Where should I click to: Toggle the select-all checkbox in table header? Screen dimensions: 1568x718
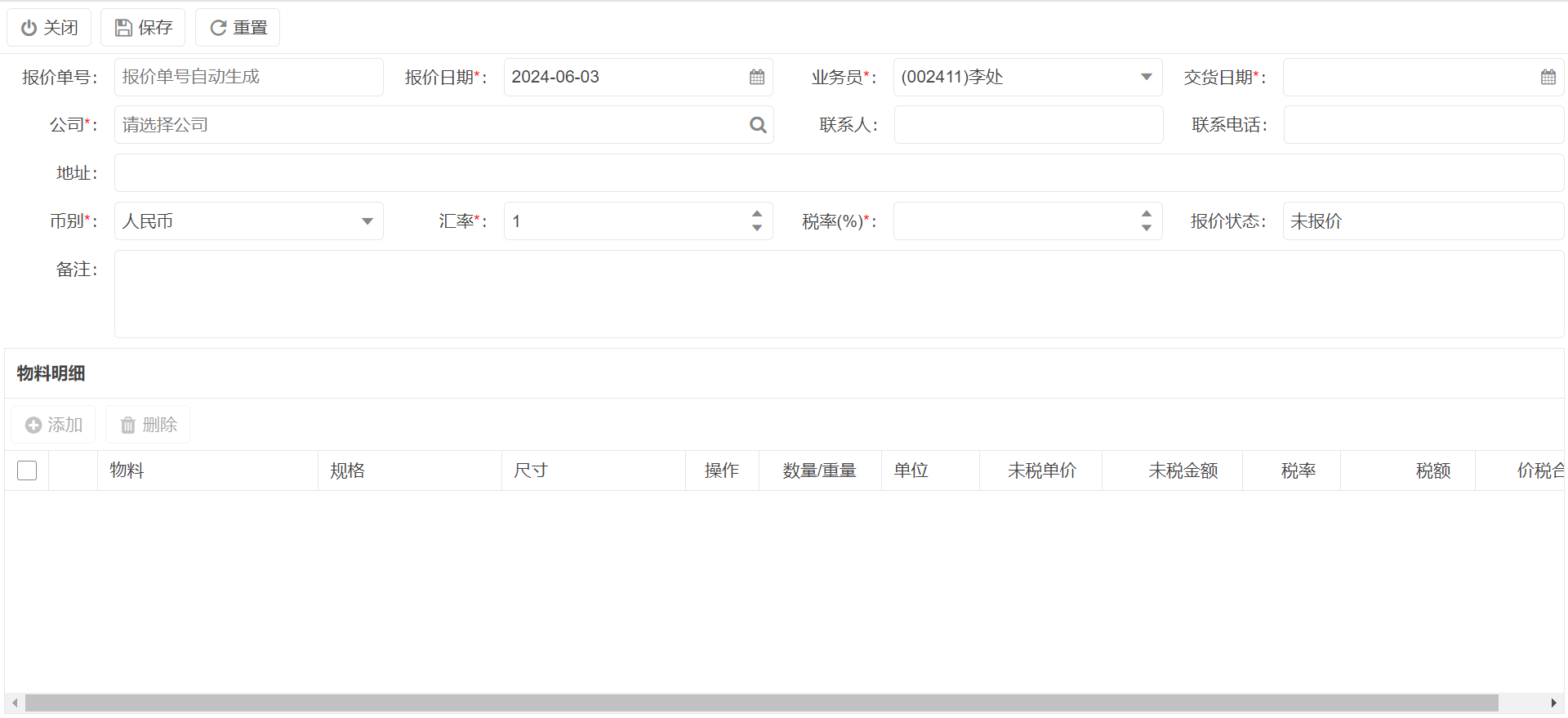pyautogui.click(x=27, y=470)
